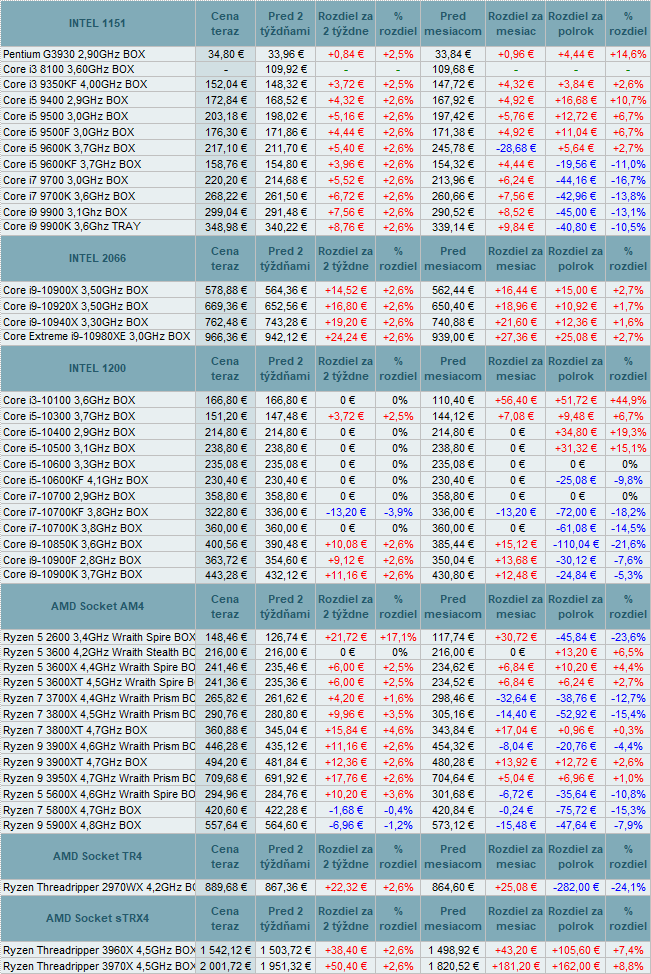651x974 pixels.
Task: Select Ryzen 9 3900XT 4,7GHz BOX name
Action: pos(75,763)
